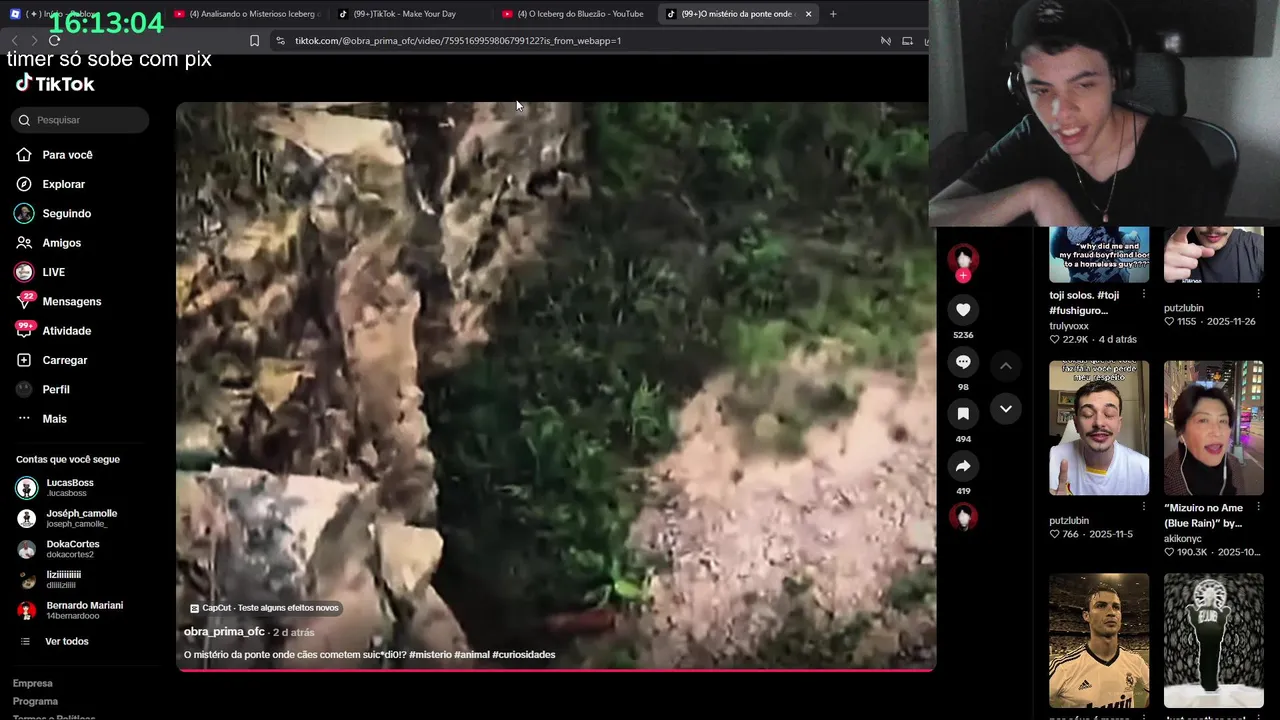
Task: Click Carregar to upload a video
Action: (64, 360)
